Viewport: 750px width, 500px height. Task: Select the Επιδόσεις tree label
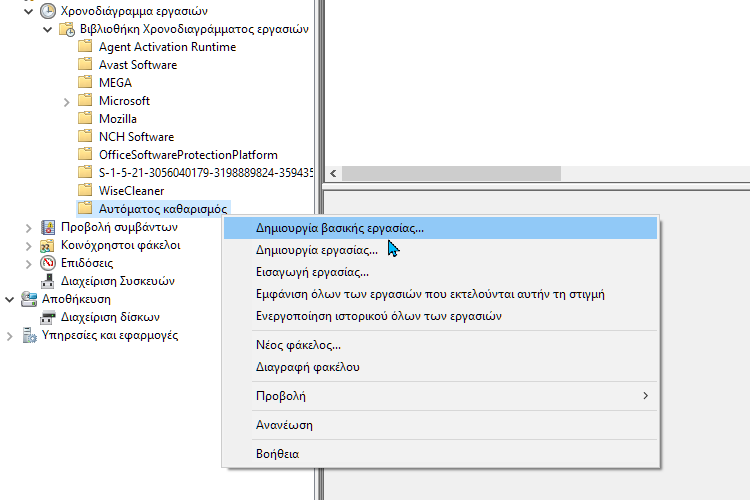[87, 263]
